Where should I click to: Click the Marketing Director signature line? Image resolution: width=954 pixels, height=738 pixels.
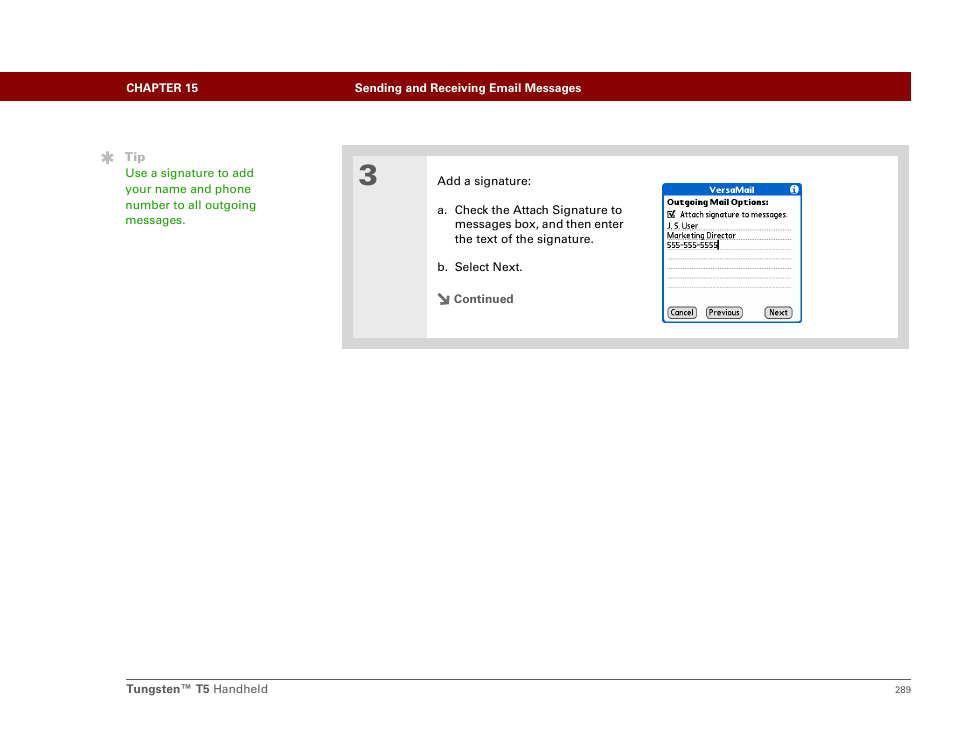729,235
